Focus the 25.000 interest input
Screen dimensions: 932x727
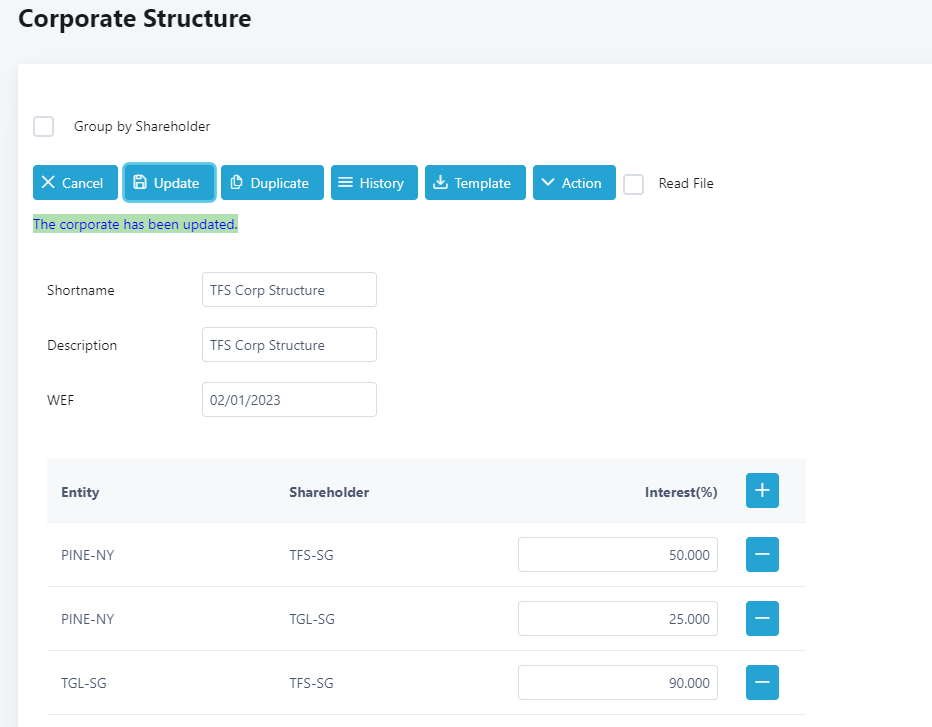617,619
